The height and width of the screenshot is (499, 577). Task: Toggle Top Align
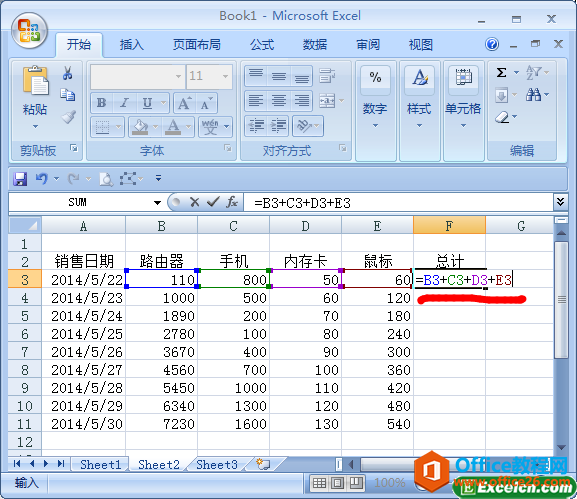coord(256,76)
